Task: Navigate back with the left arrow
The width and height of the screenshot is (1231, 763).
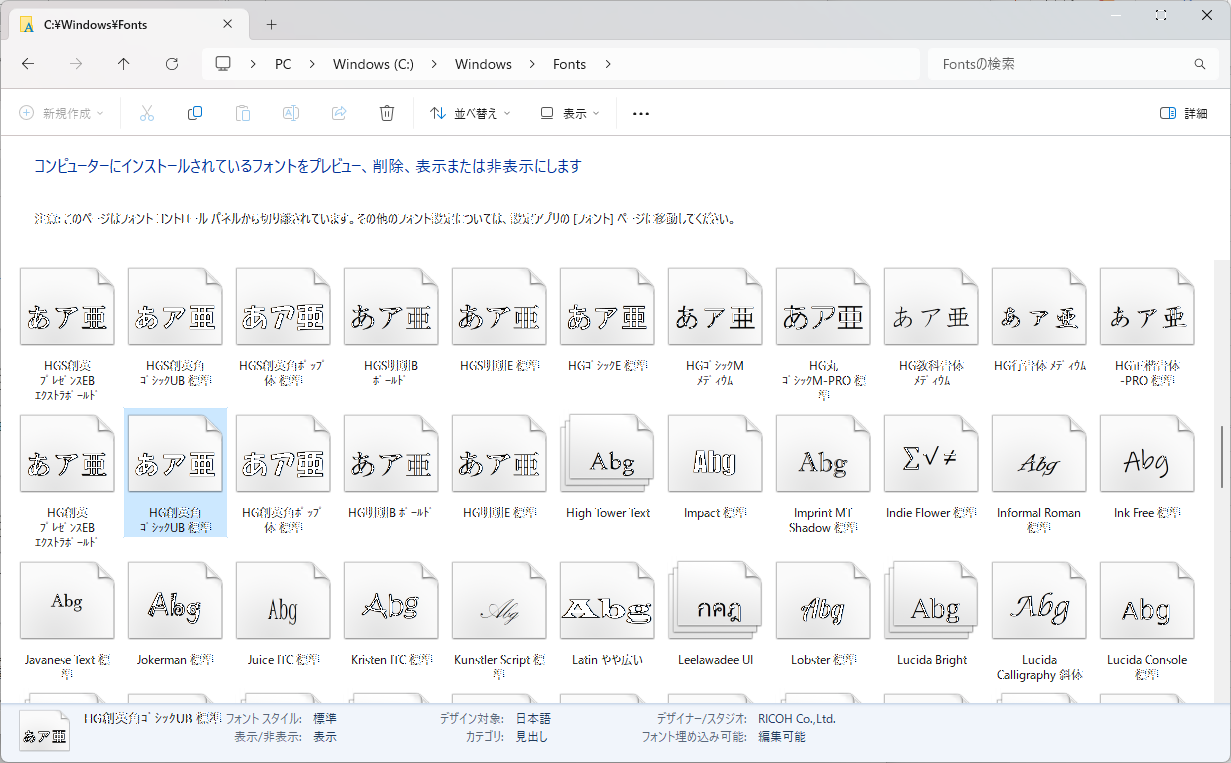Action: (28, 64)
